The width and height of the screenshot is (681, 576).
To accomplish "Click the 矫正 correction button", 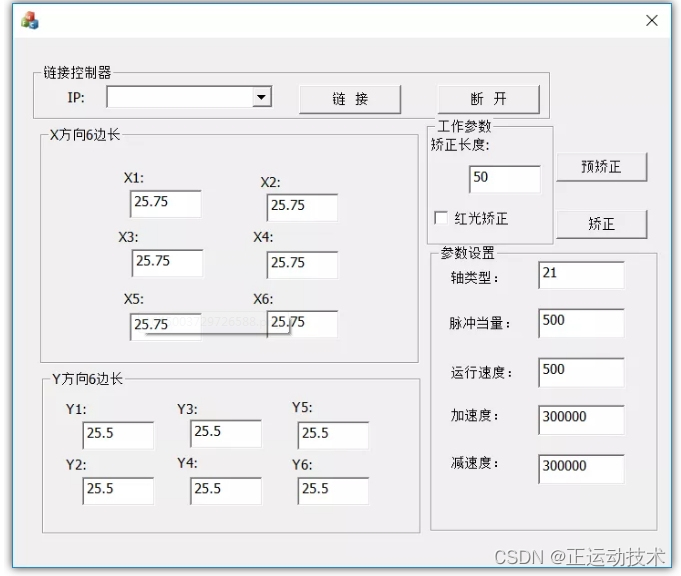I will coord(602,224).
